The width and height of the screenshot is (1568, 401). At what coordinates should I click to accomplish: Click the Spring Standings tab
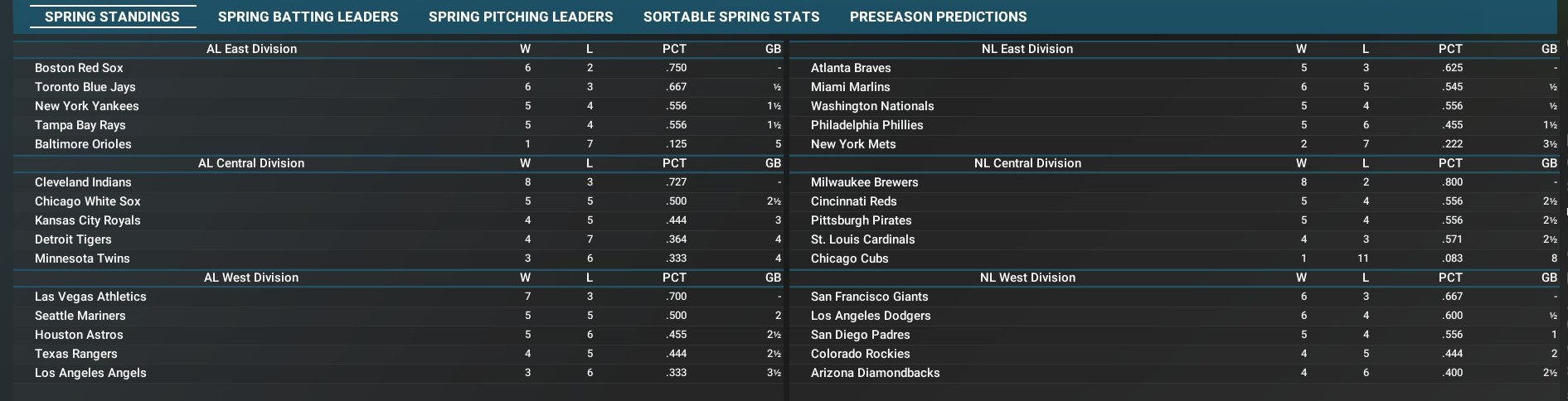point(112,17)
